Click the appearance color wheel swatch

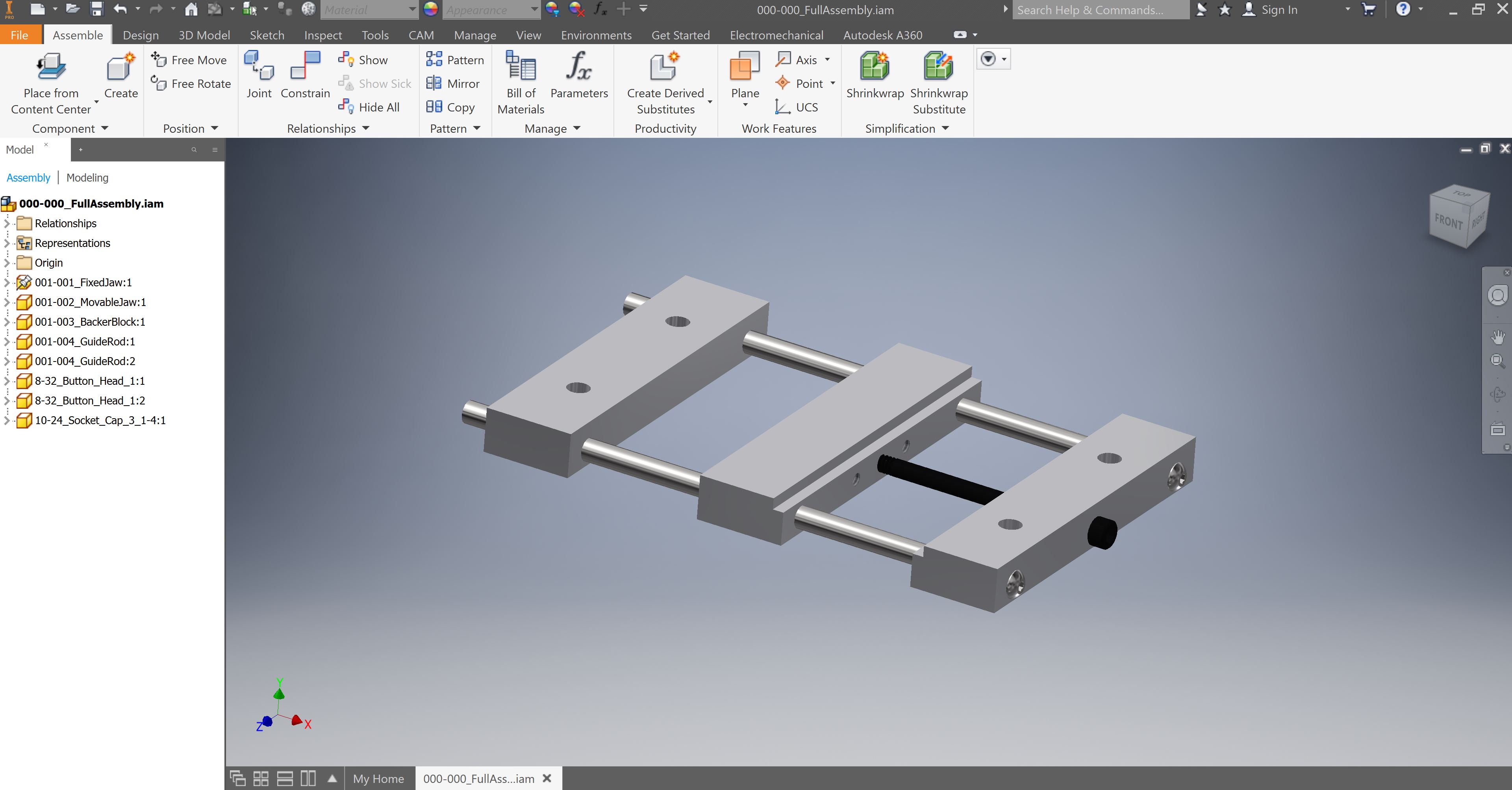(431, 9)
